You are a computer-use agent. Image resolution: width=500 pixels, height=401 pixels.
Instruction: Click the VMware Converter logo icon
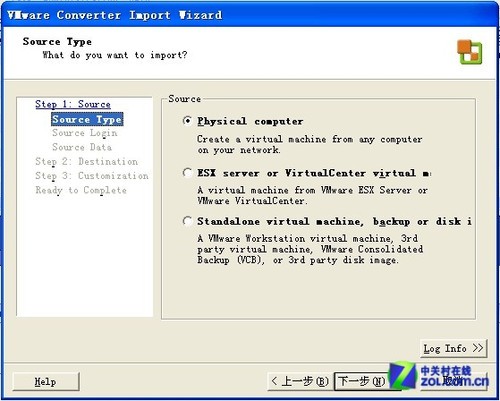469,52
